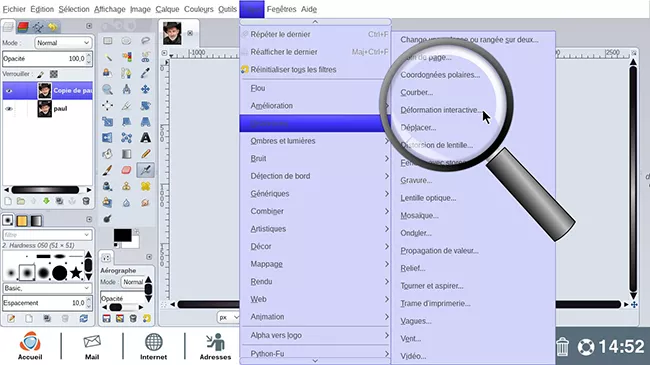The height and width of the screenshot is (365, 650).
Task: Open 'Mail' in the bottom bar
Action: (x=92, y=346)
